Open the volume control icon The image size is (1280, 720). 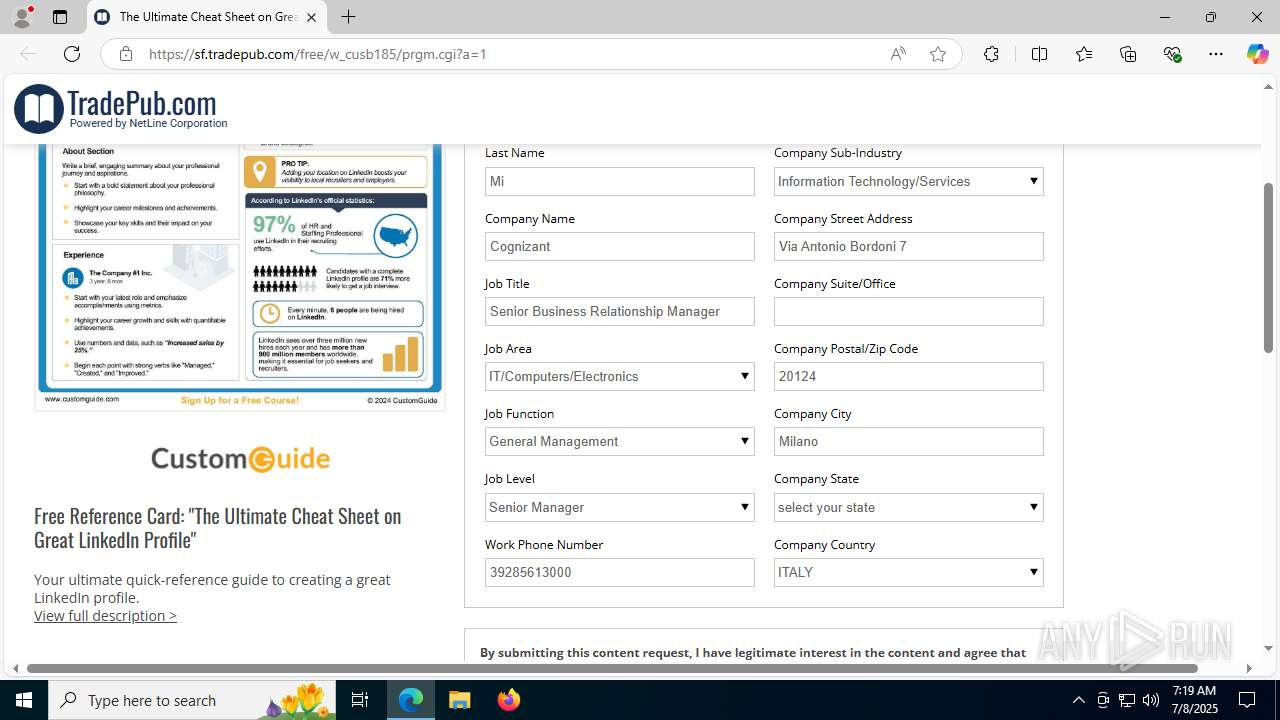[x=1151, y=700]
